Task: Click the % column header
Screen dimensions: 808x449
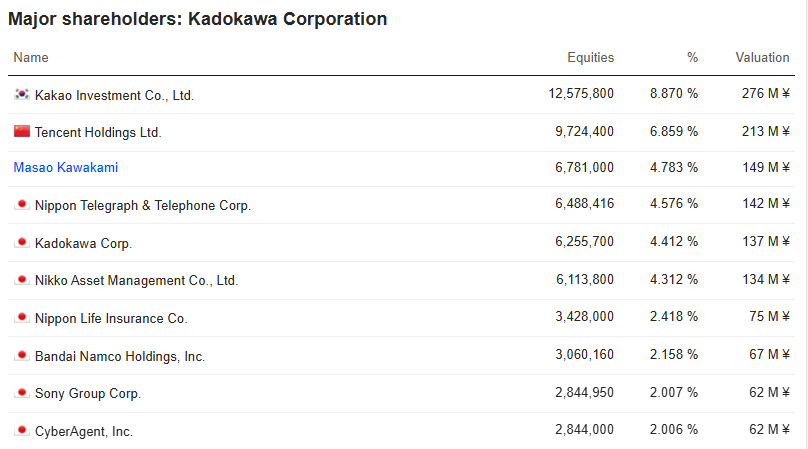Action: tap(693, 57)
